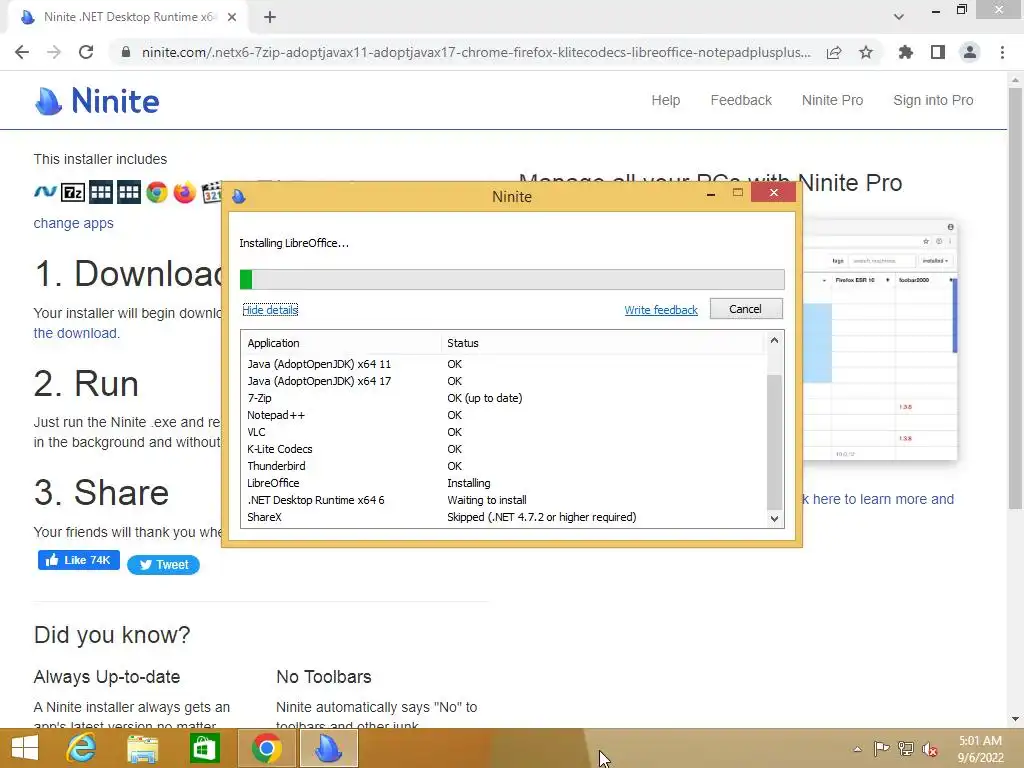
Task: Click the details list scrollbar thumb
Action: (775, 441)
